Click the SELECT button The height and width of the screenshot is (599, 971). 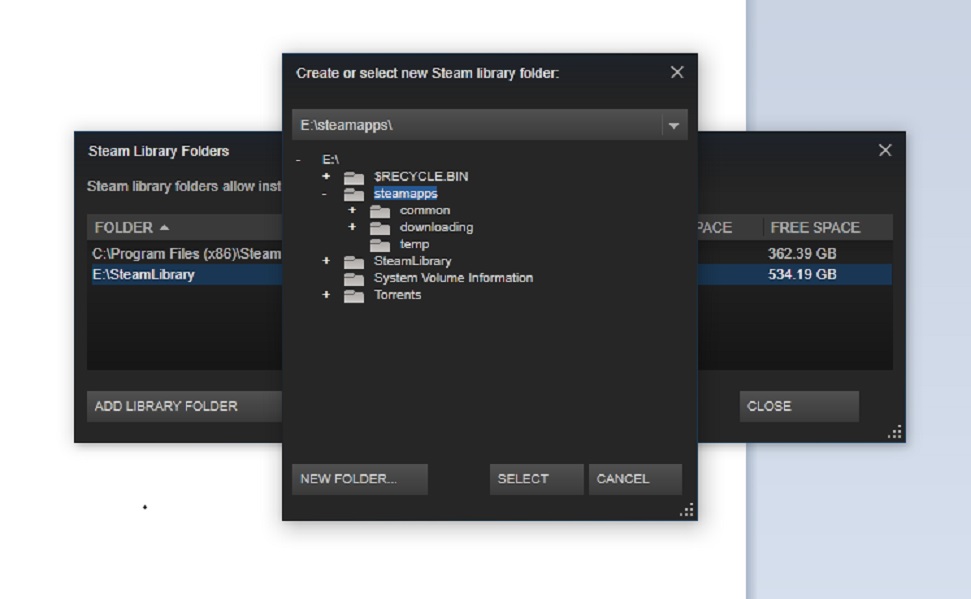pyautogui.click(x=536, y=479)
